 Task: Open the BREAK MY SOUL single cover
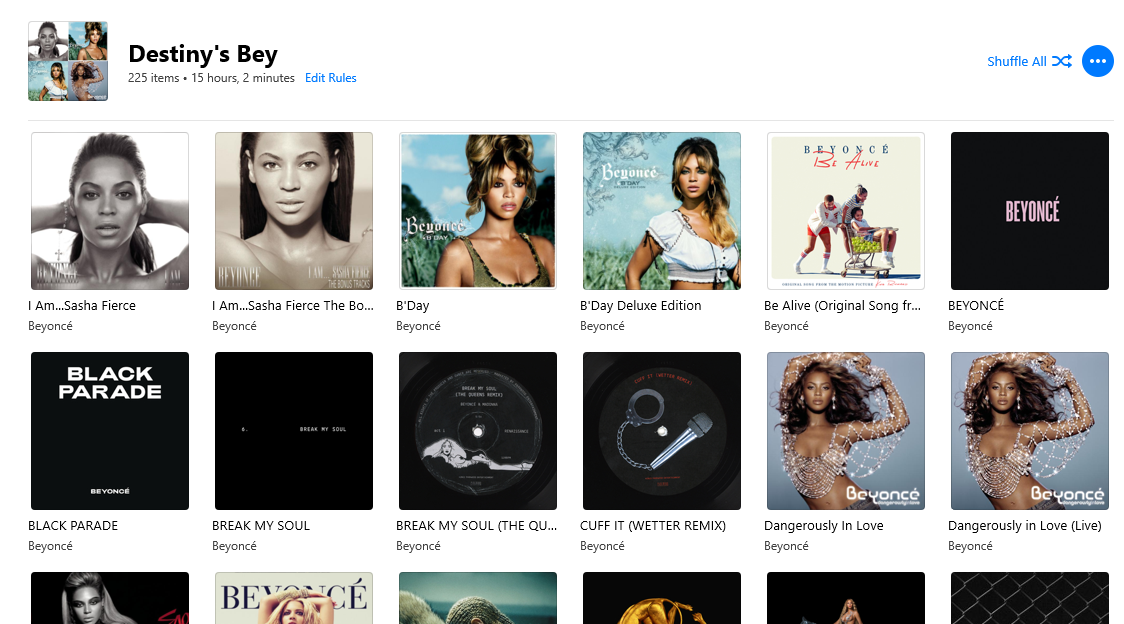point(294,431)
